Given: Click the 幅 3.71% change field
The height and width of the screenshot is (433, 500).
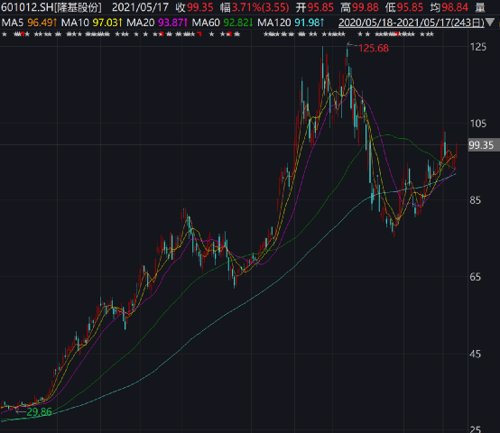Looking at the screenshot, I should (254, 7).
